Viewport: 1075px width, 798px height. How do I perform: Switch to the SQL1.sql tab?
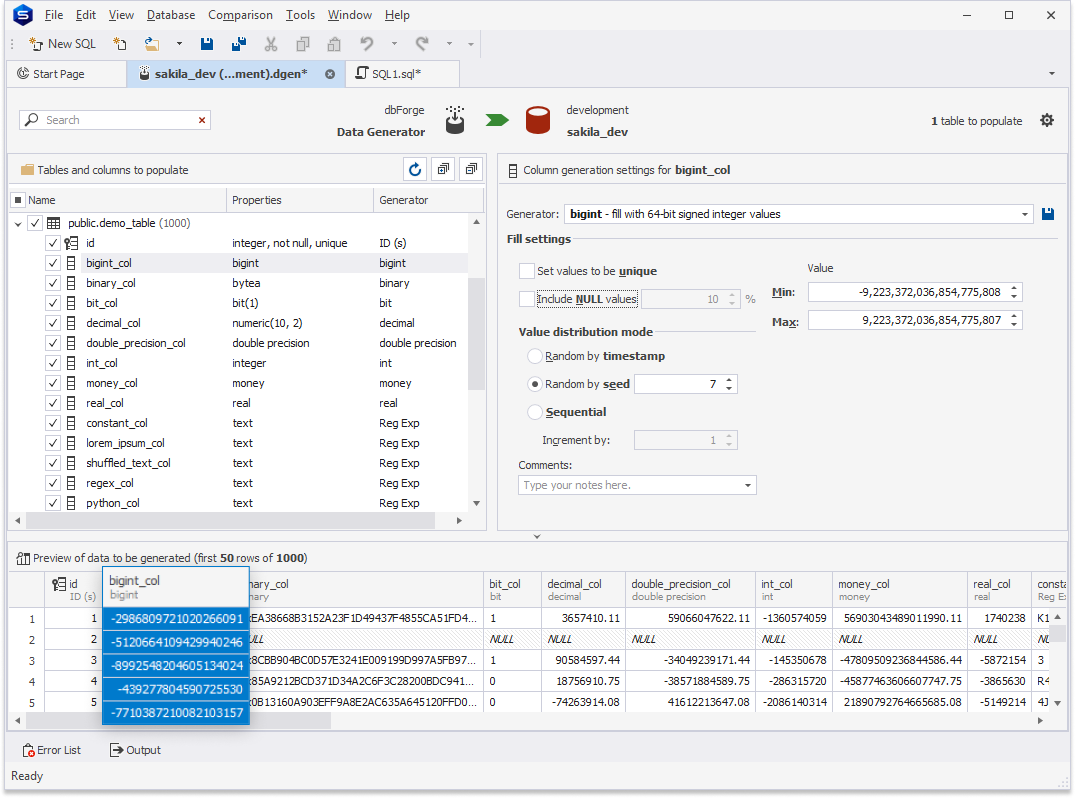396,74
